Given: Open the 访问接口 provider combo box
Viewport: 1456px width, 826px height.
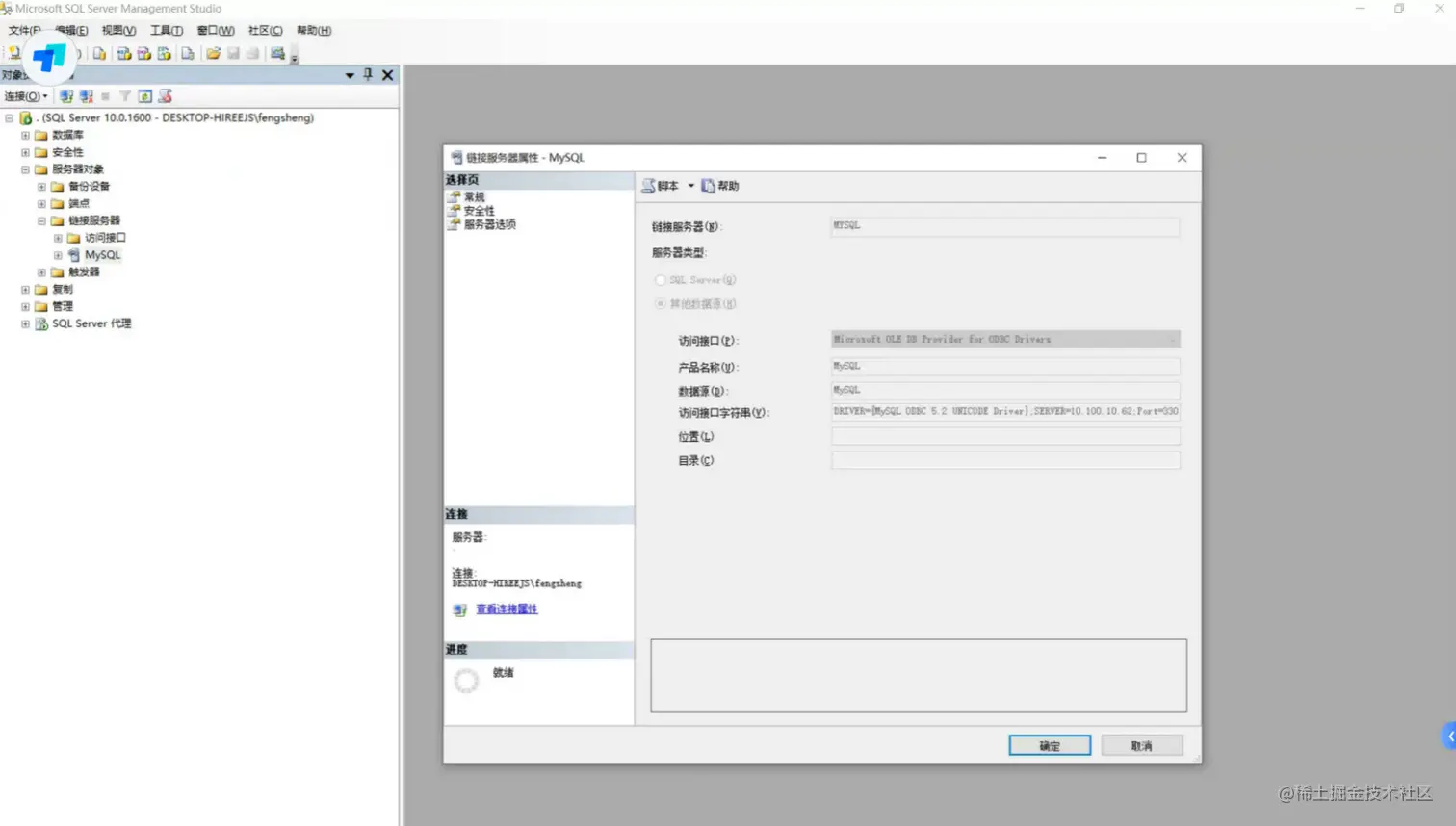Looking at the screenshot, I should pyautogui.click(x=1005, y=340).
